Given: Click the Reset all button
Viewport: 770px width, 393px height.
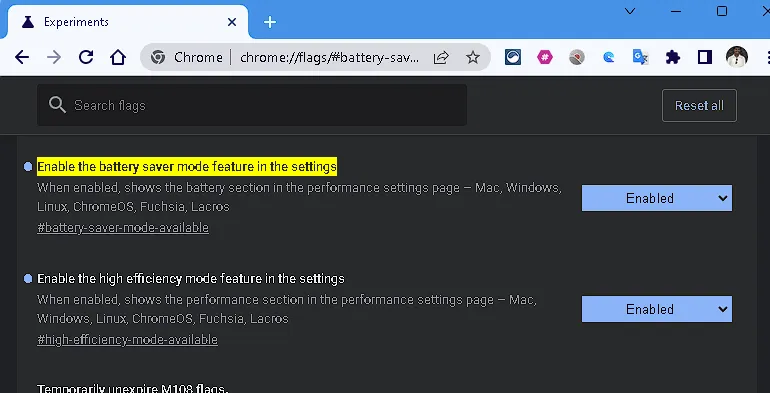Looking at the screenshot, I should [699, 106].
